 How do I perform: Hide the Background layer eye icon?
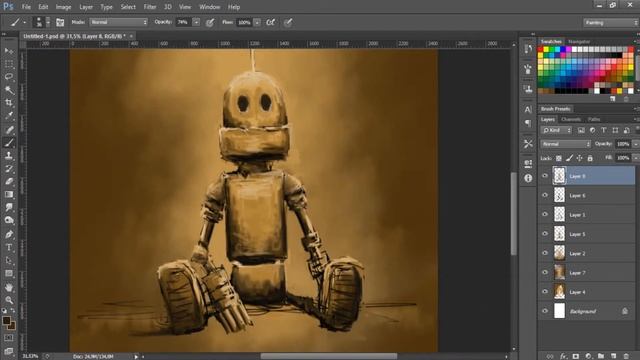coord(545,311)
